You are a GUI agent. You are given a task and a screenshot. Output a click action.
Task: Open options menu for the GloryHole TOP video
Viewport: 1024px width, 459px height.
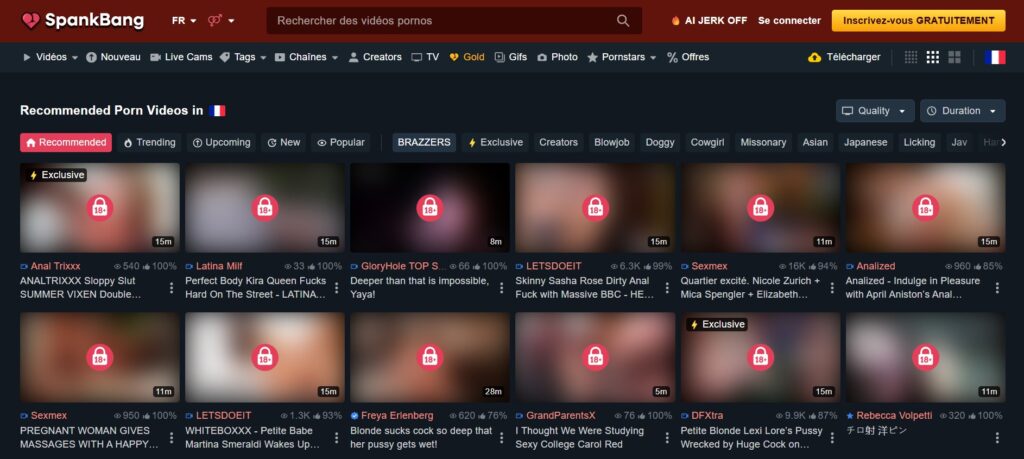502,288
